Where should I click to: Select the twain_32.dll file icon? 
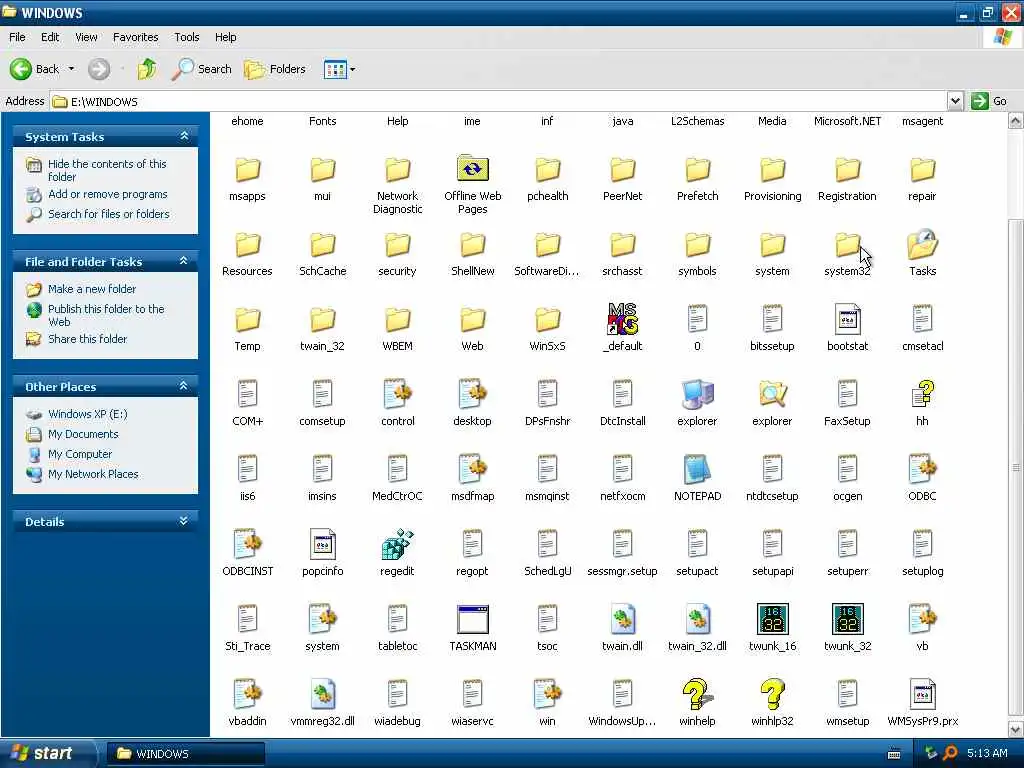(697, 620)
